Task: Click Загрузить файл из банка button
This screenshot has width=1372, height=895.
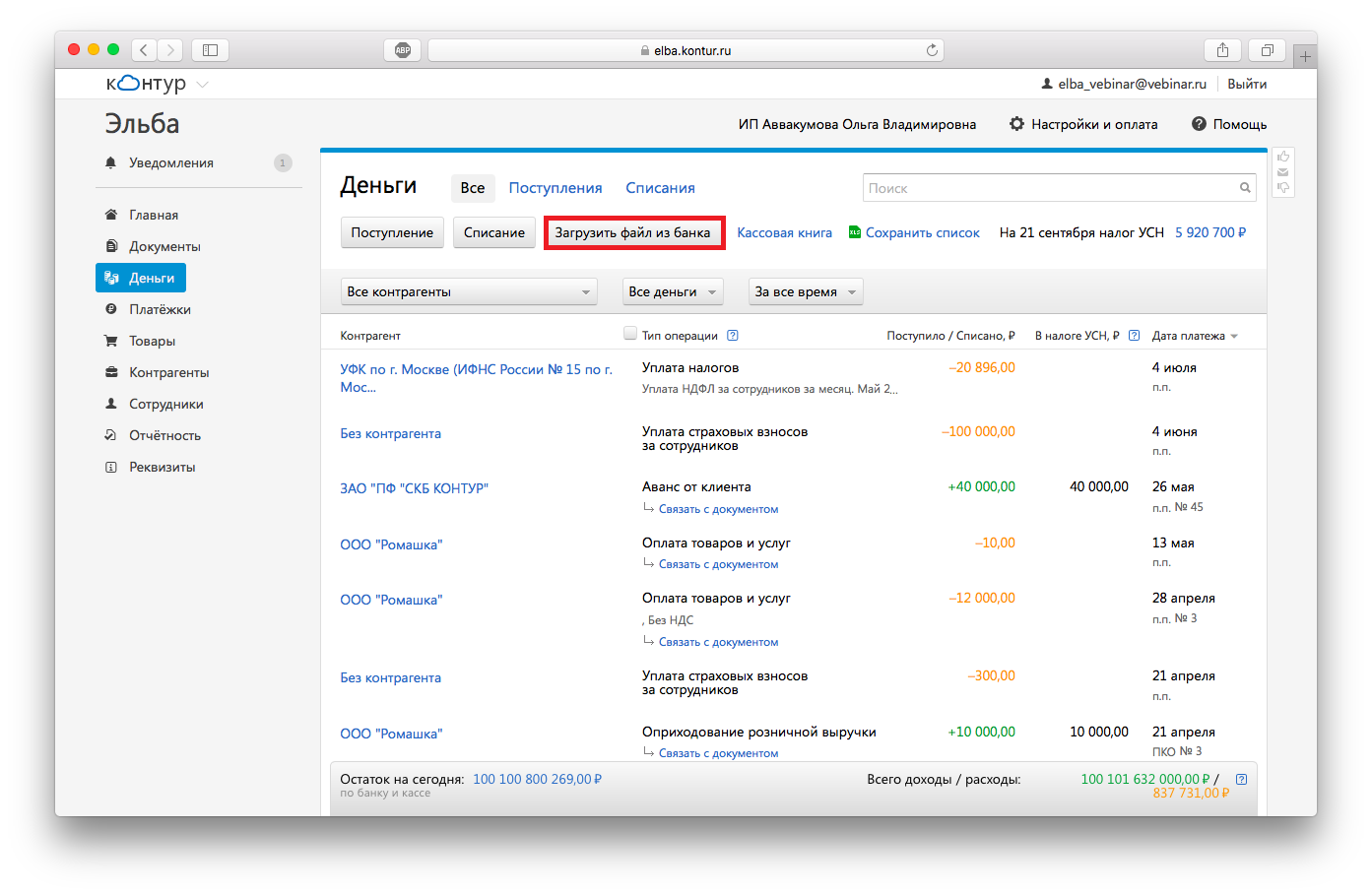Action: pyautogui.click(x=633, y=232)
